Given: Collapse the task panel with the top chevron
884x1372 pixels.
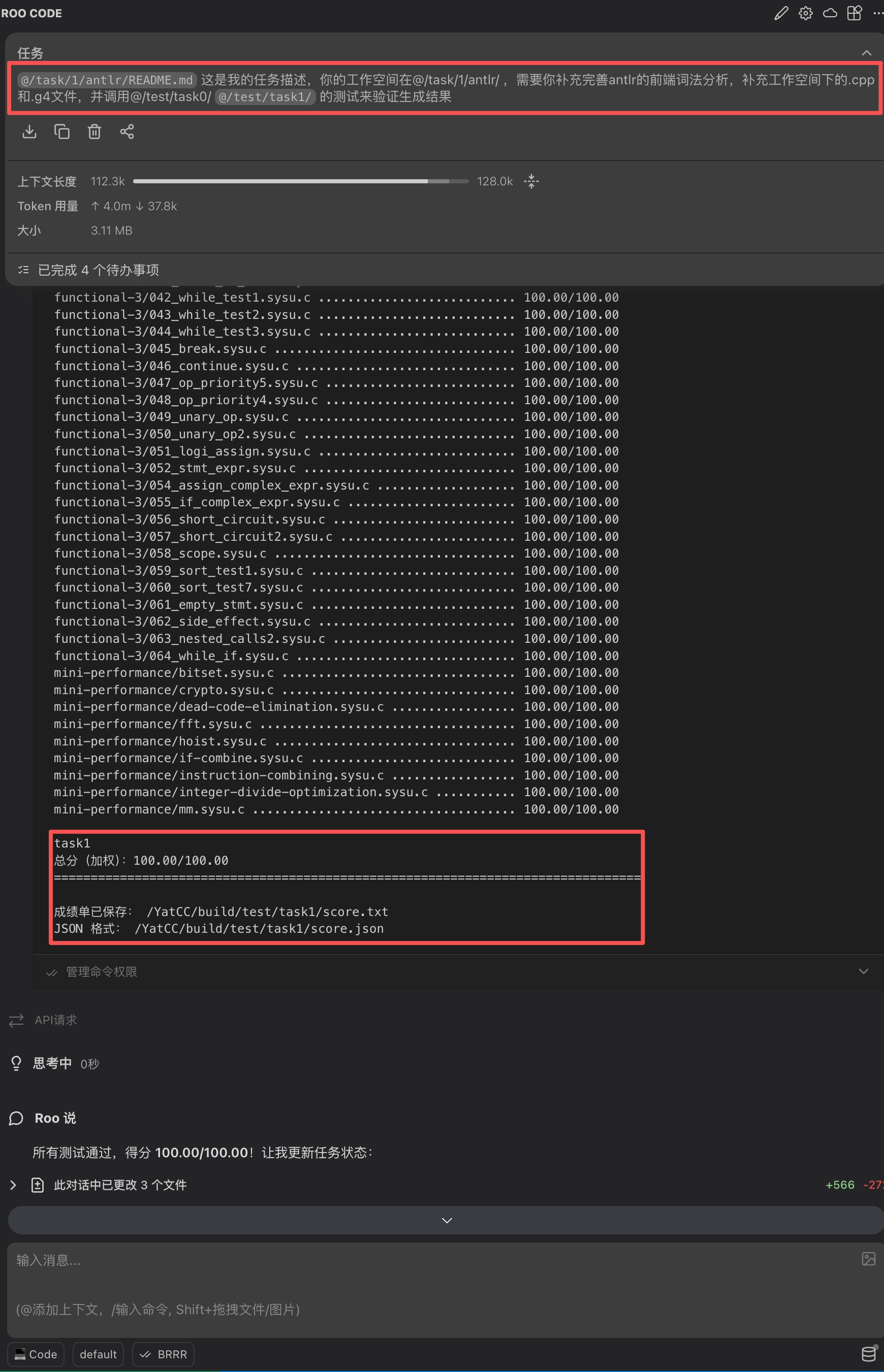Looking at the screenshot, I should coord(868,52).
